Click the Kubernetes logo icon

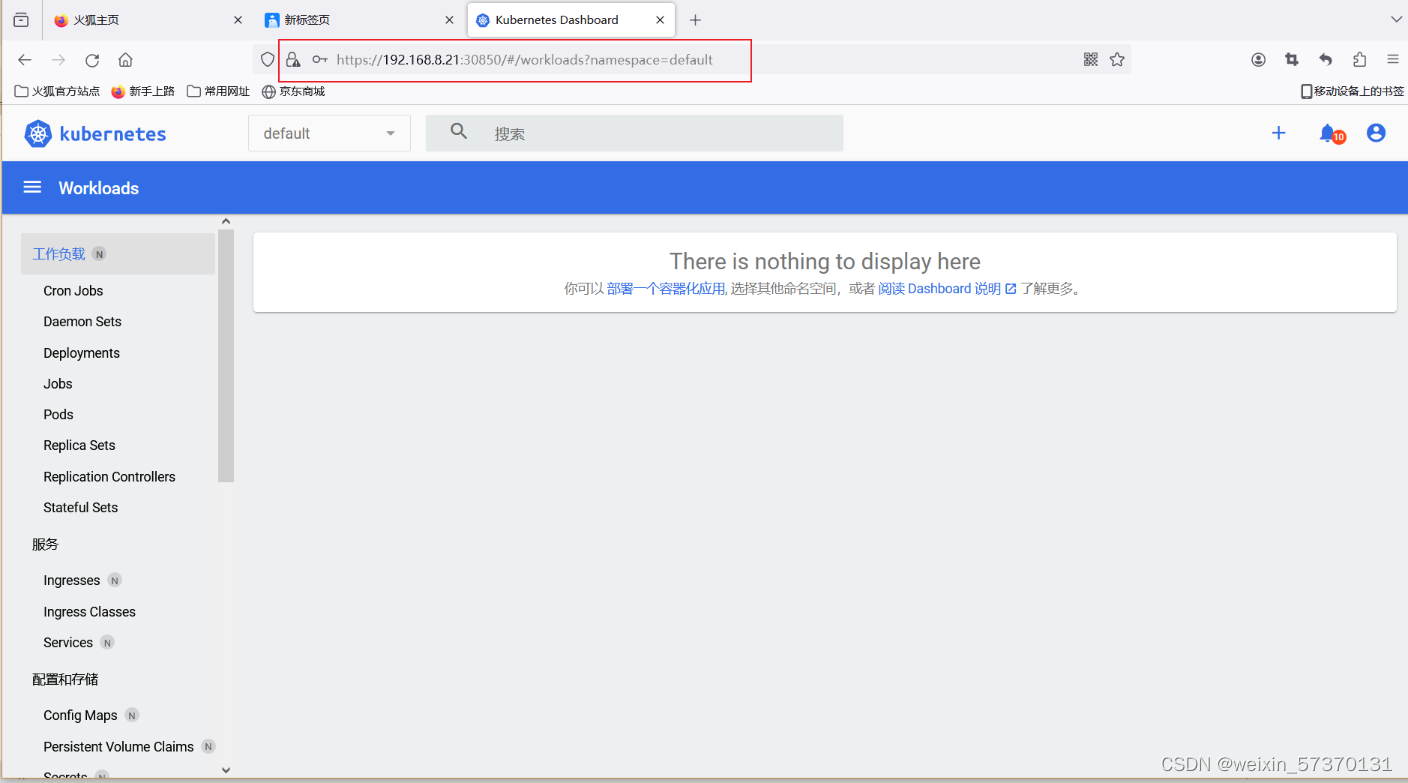pos(38,134)
